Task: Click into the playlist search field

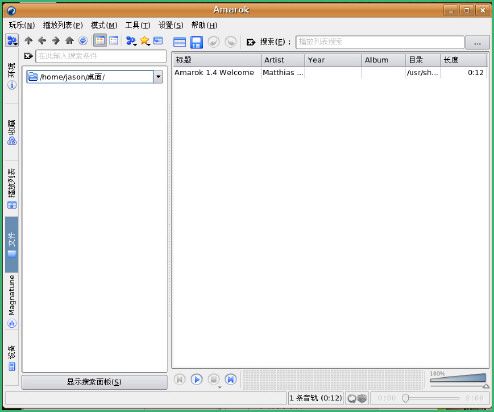Action: [380, 42]
